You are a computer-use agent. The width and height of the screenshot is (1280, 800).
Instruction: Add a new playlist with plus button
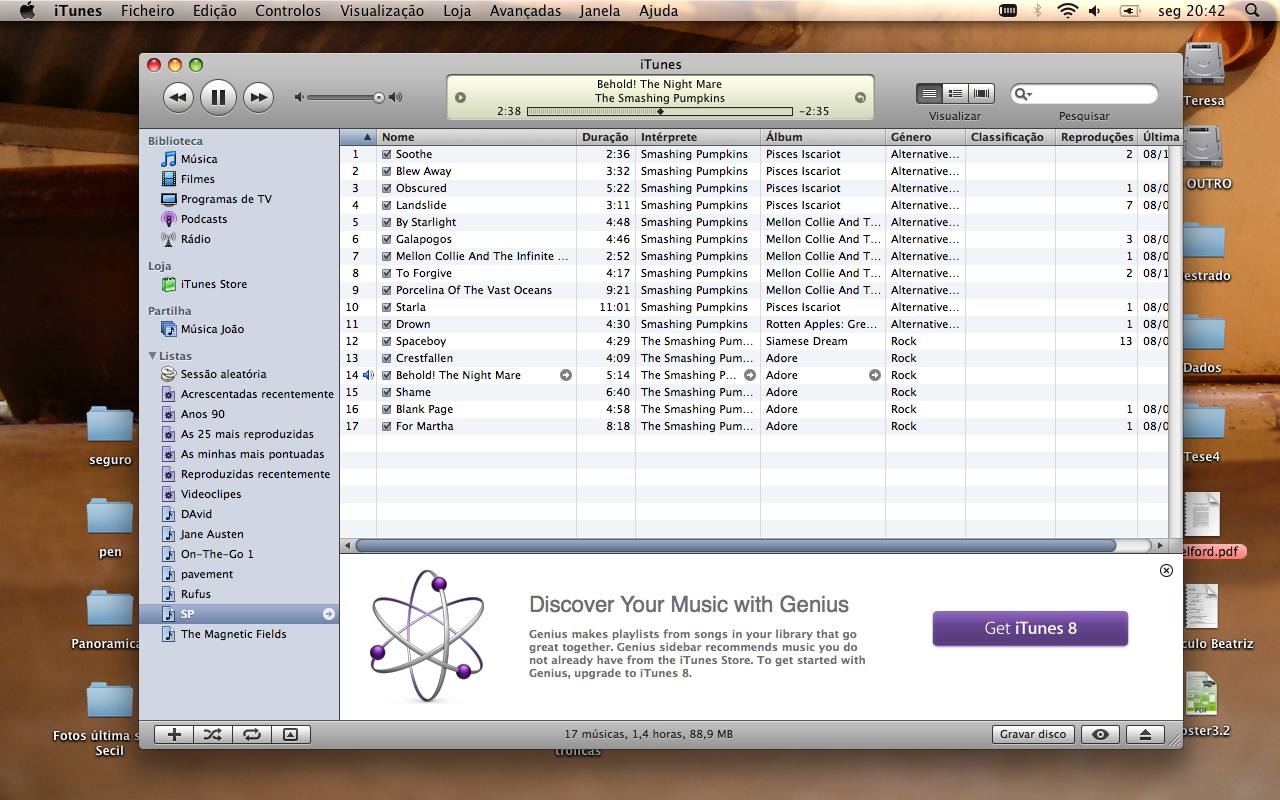174,734
